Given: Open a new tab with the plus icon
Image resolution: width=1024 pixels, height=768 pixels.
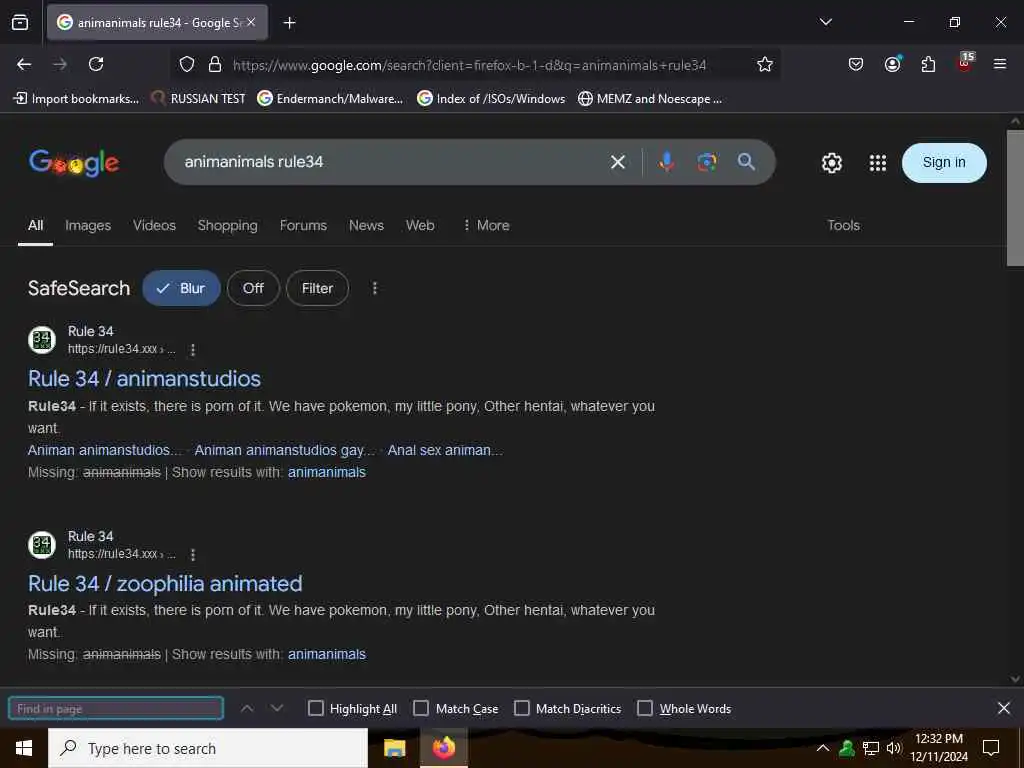Looking at the screenshot, I should (289, 23).
